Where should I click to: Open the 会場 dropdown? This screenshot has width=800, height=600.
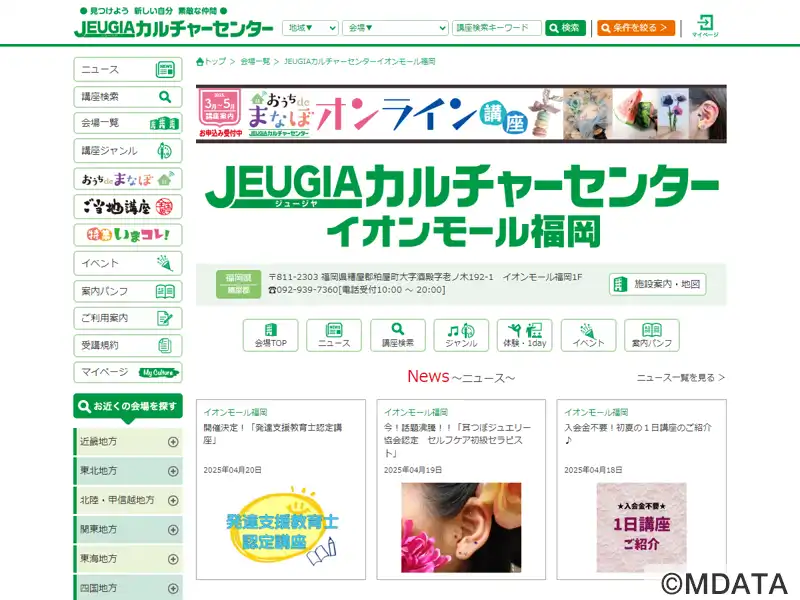point(395,28)
